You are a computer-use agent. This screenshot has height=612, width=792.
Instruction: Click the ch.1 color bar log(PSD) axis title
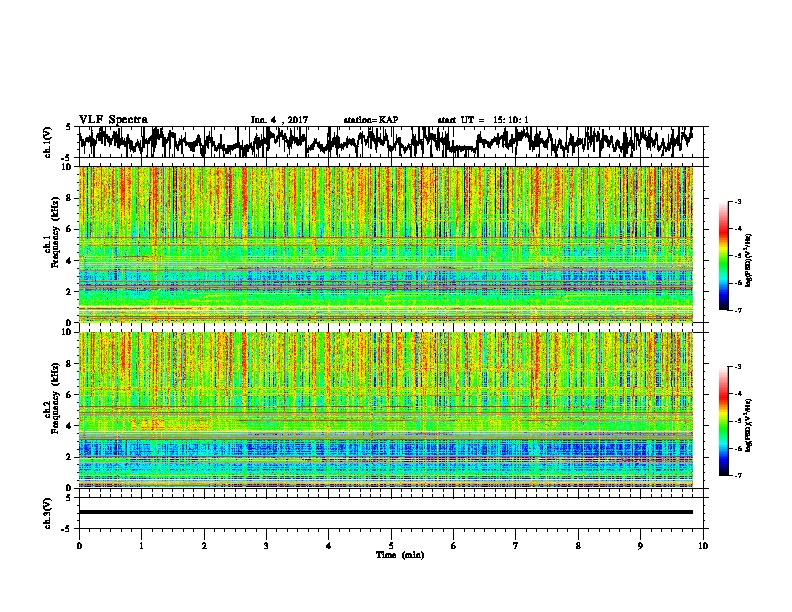click(749, 260)
